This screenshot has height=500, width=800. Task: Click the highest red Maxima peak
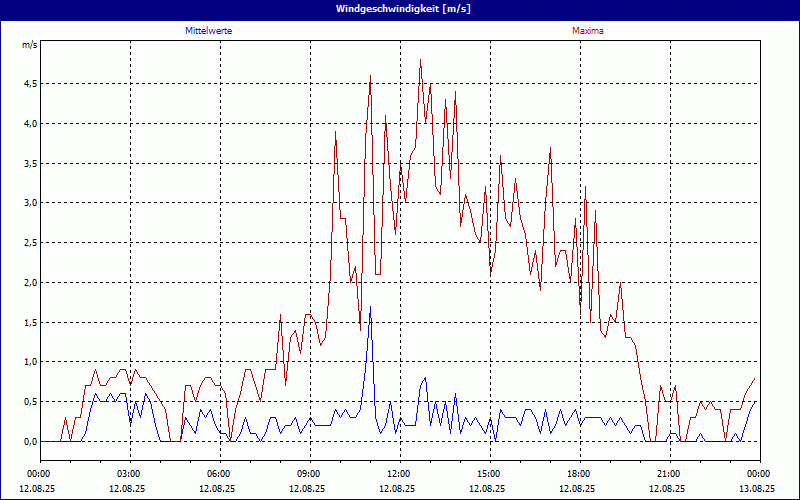(x=420, y=60)
